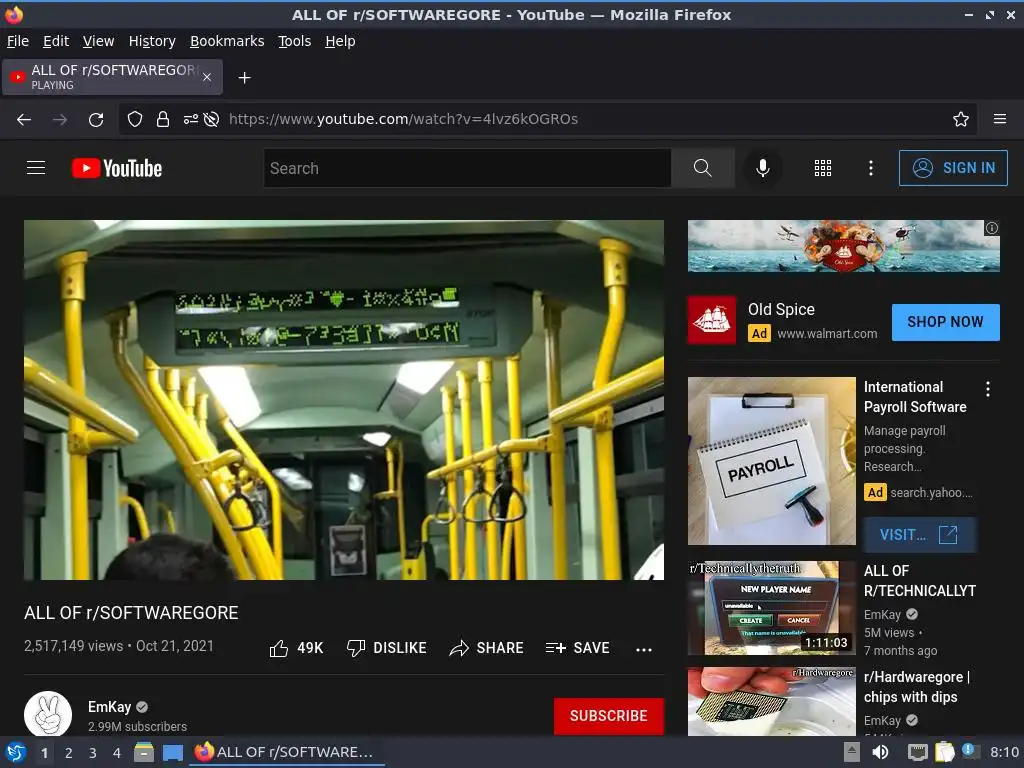The width and height of the screenshot is (1024, 768).
Task: Click the forward navigation arrow
Action: 60,120
